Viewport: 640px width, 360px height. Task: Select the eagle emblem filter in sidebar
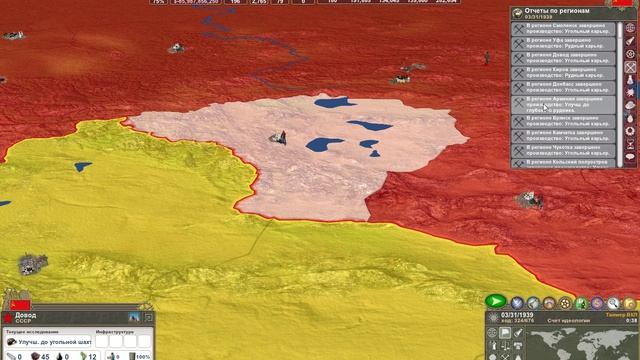click(x=630, y=93)
